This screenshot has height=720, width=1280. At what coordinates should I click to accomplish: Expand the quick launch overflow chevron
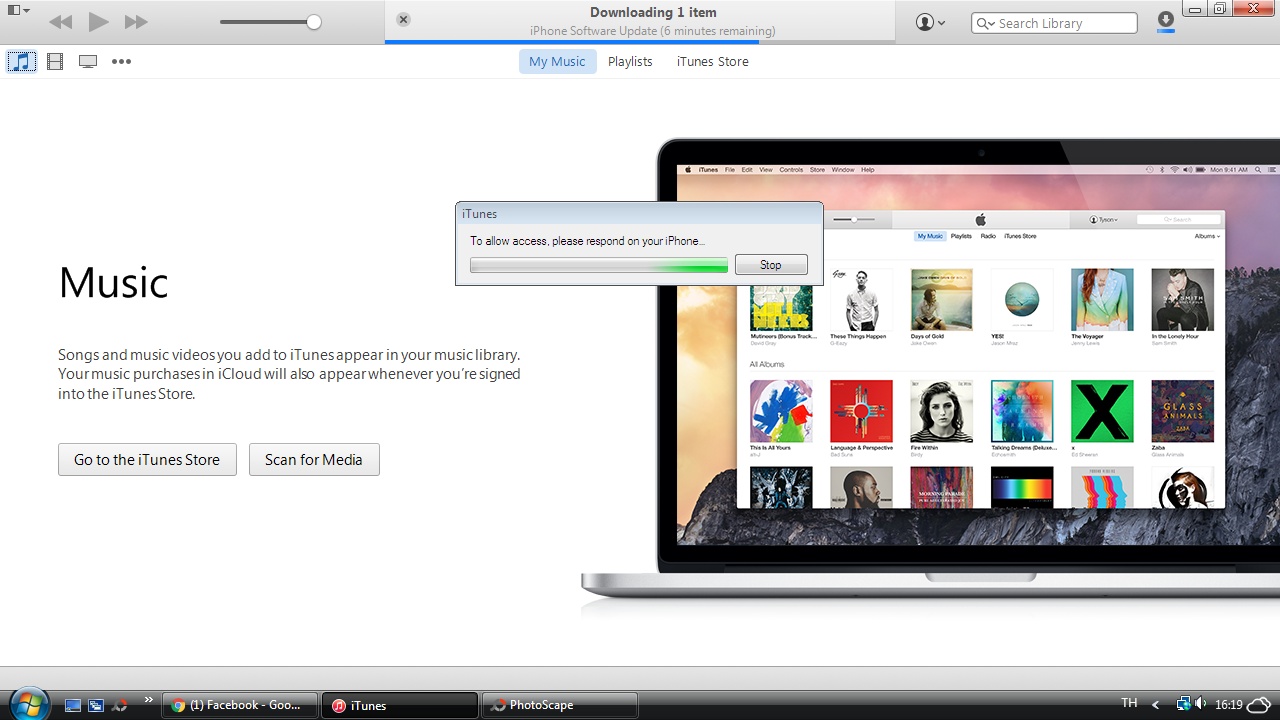tap(149, 700)
